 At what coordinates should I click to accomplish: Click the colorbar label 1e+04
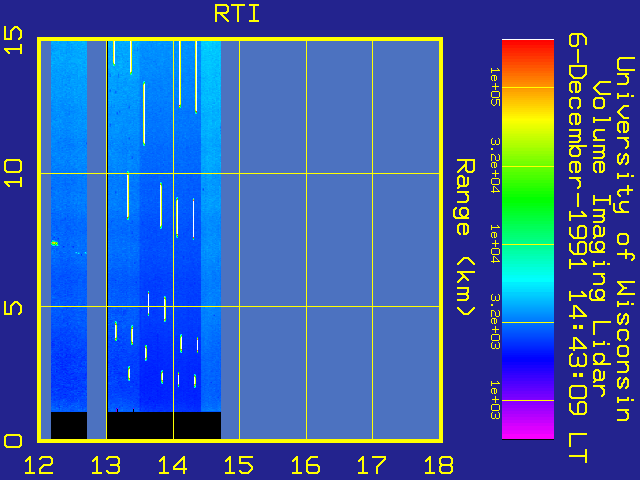[x=495, y=244]
